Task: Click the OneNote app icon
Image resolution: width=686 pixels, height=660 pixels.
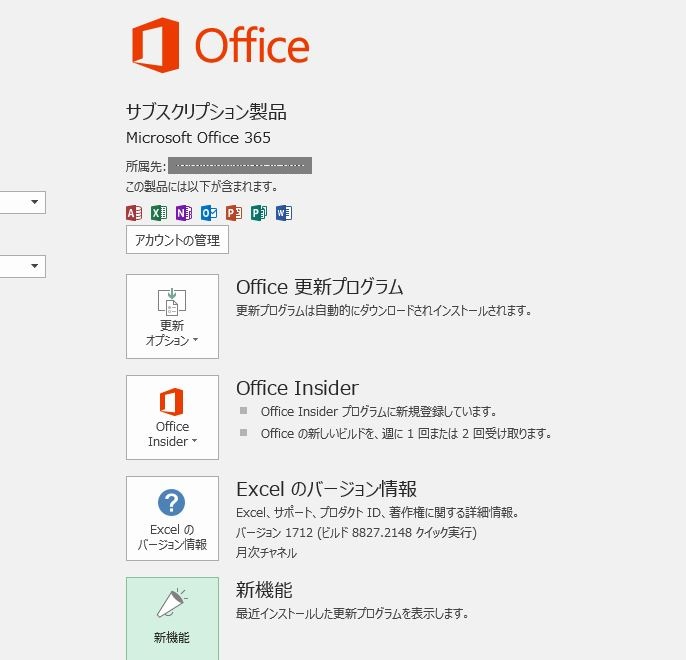Action: [184, 213]
